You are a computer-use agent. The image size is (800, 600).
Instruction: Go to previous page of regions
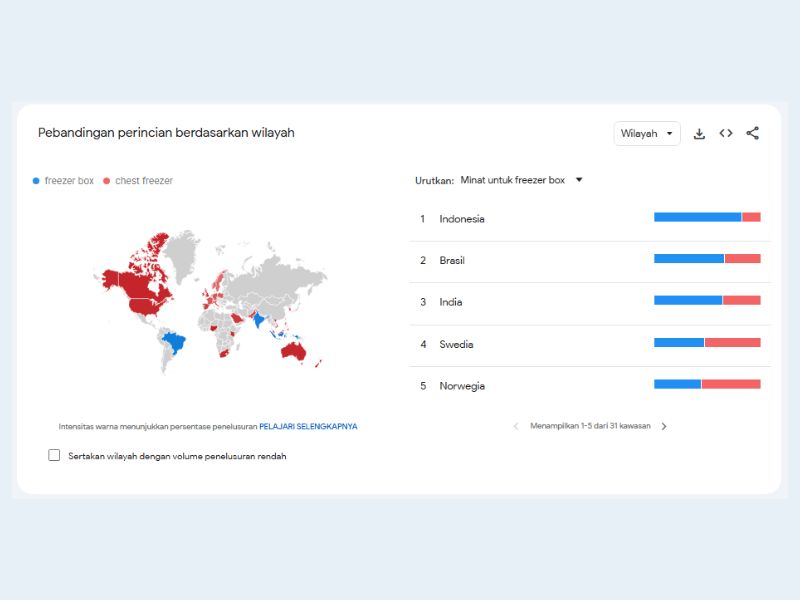[516, 426]
